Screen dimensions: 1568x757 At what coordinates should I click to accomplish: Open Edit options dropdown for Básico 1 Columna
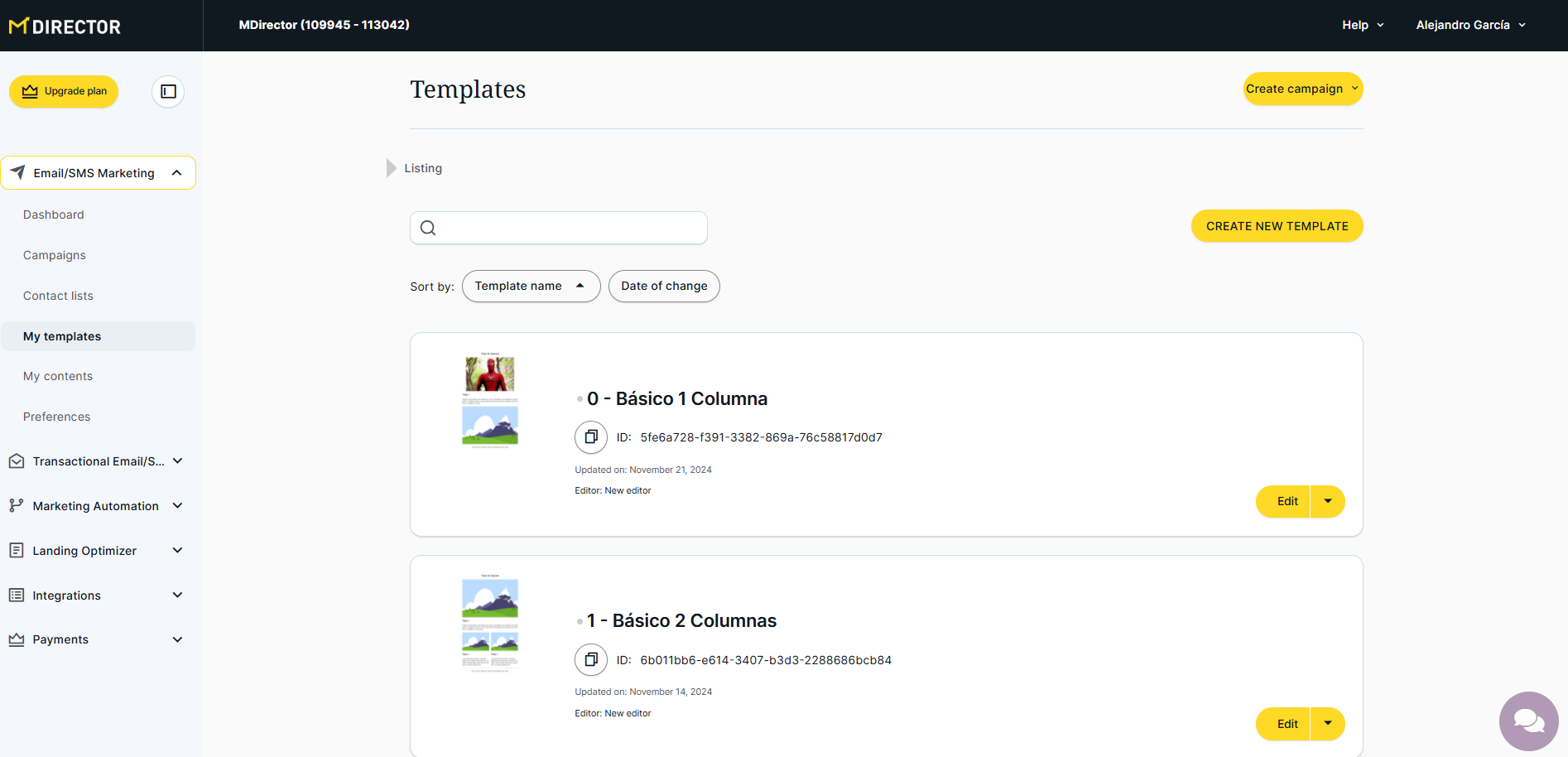tap(1328, 502)
